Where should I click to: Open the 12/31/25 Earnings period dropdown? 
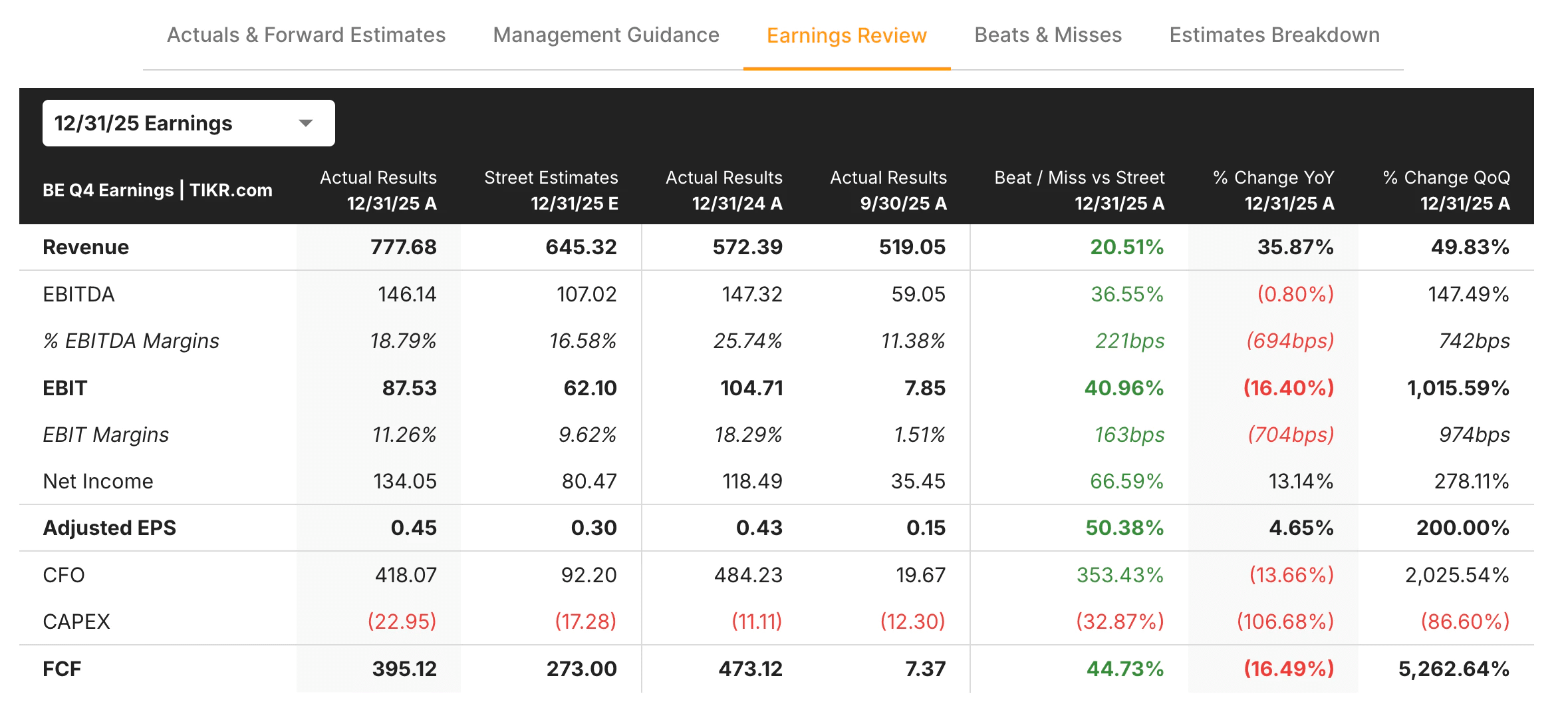point(188,122)
